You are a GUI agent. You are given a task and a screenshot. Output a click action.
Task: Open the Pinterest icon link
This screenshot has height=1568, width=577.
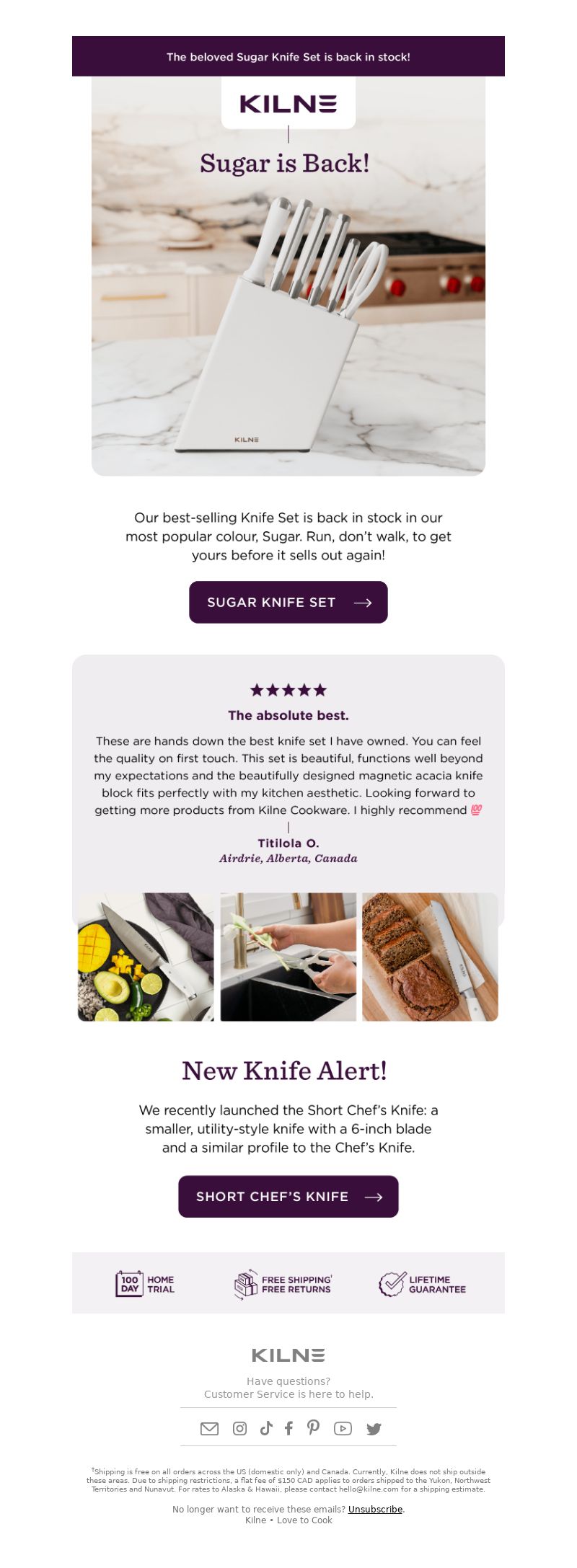click(x=313, y=1427)
